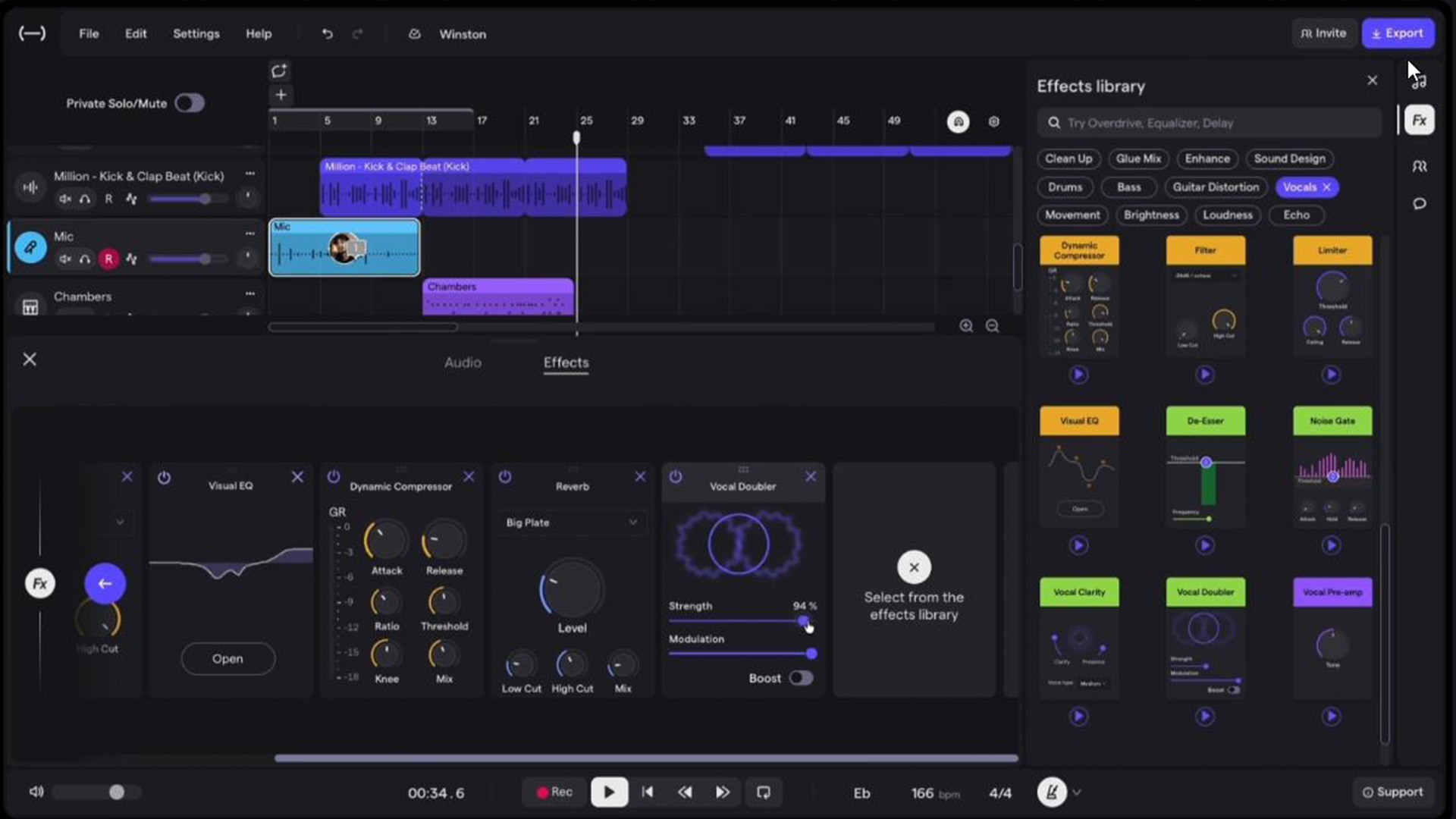Click the redo arrow icon

coord(357,34)
